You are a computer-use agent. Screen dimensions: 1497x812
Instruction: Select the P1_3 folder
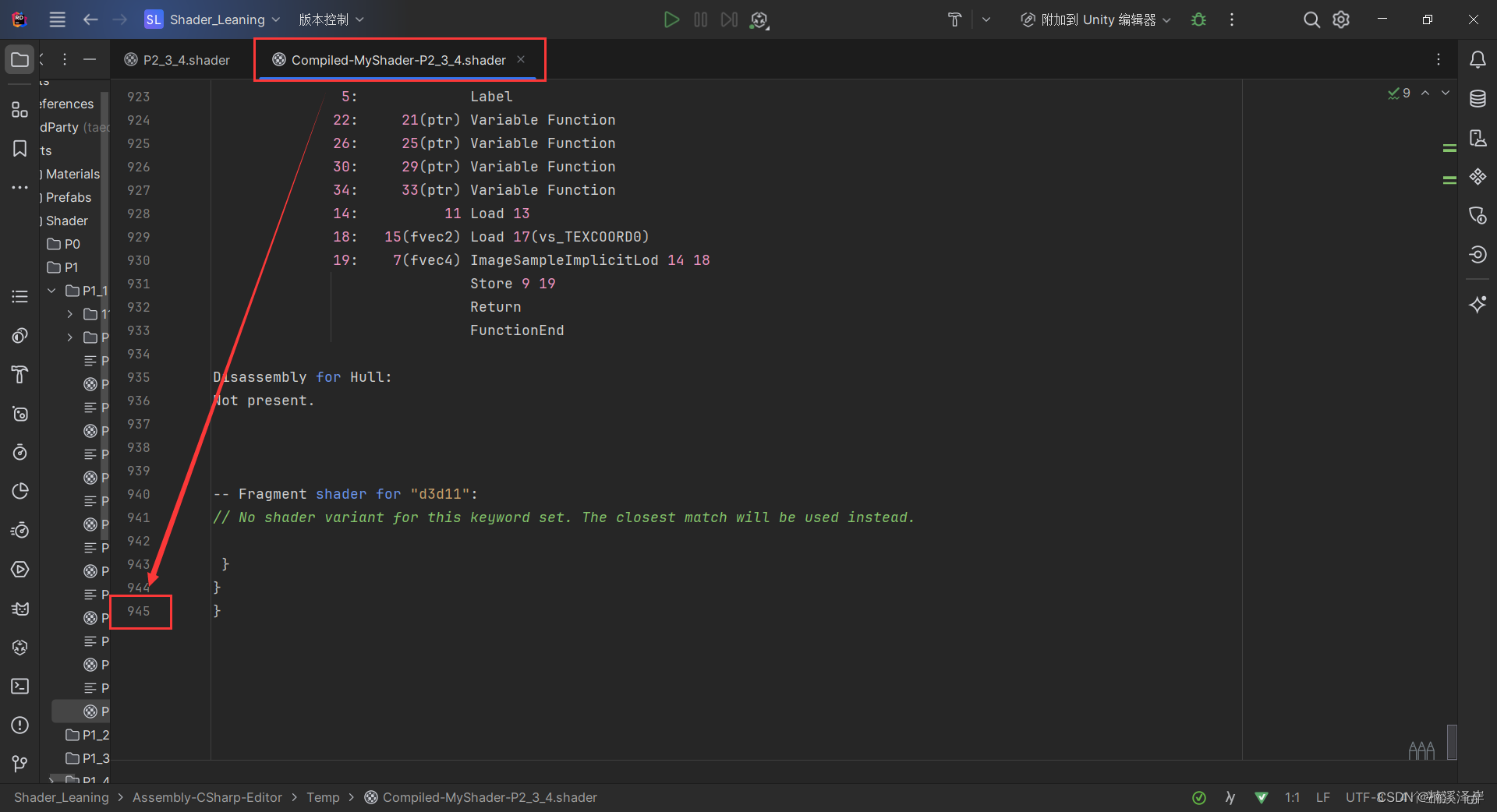[x=87, y=758]
